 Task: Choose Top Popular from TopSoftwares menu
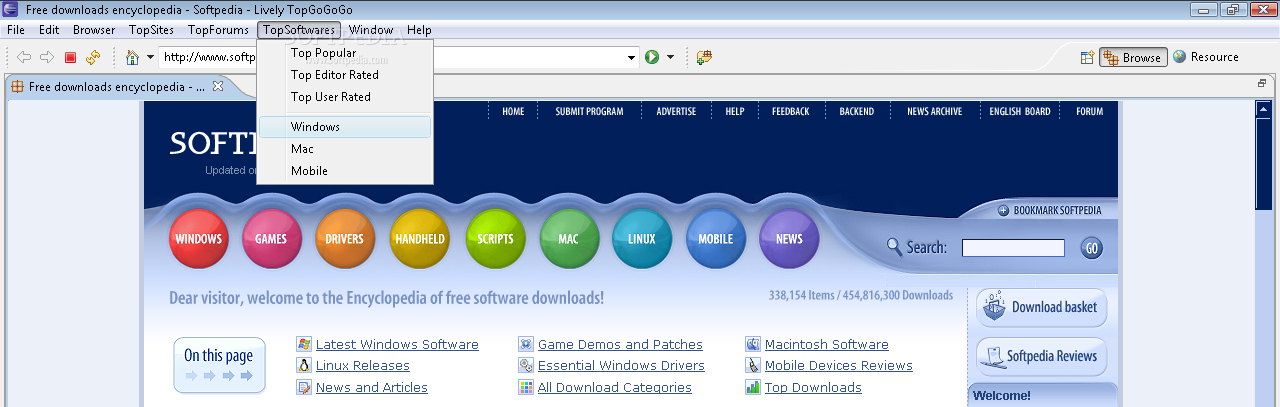pos(345,53)
